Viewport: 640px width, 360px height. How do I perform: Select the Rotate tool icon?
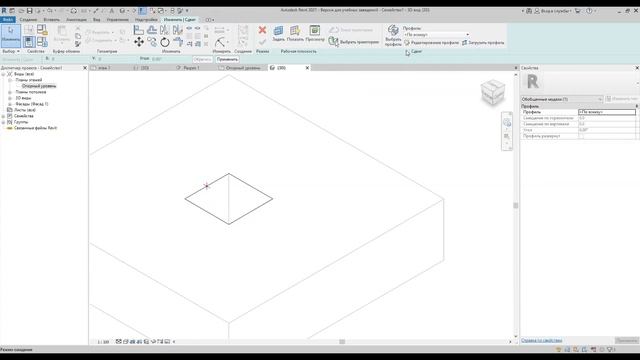pos(165,42)
